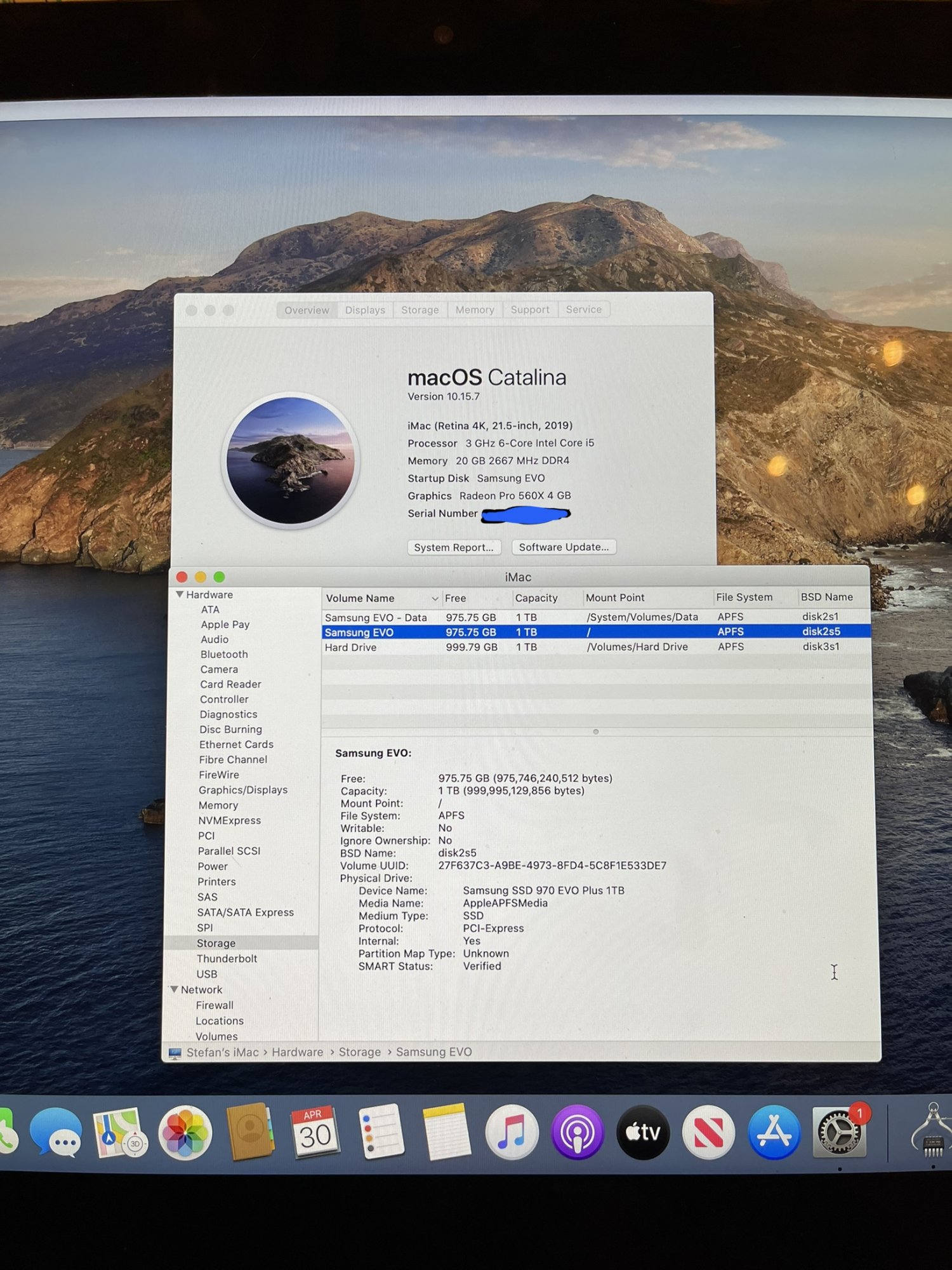The height and width of the screenshot is (1270, 952).
Task: Switch to the Displays tab
Action: [x=365, y=310]
